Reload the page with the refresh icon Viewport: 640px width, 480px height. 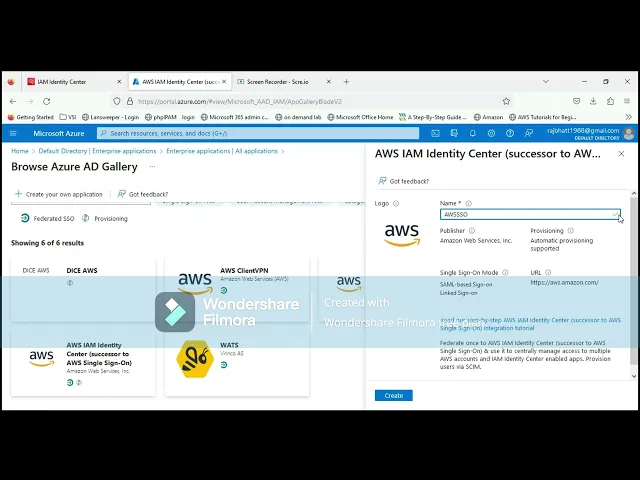pos(47,101)
